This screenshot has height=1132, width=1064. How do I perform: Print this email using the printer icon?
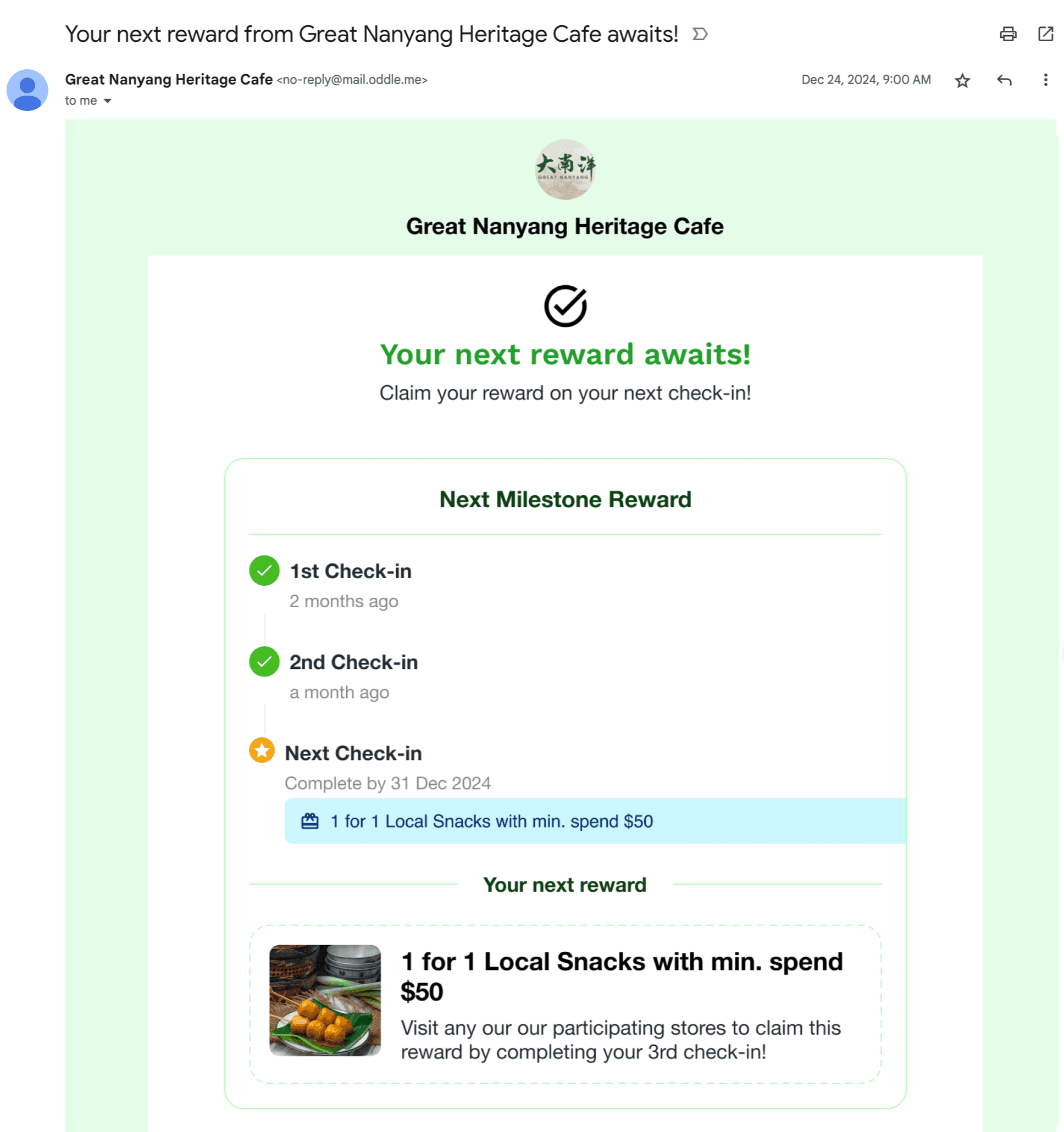(1007, 34)
